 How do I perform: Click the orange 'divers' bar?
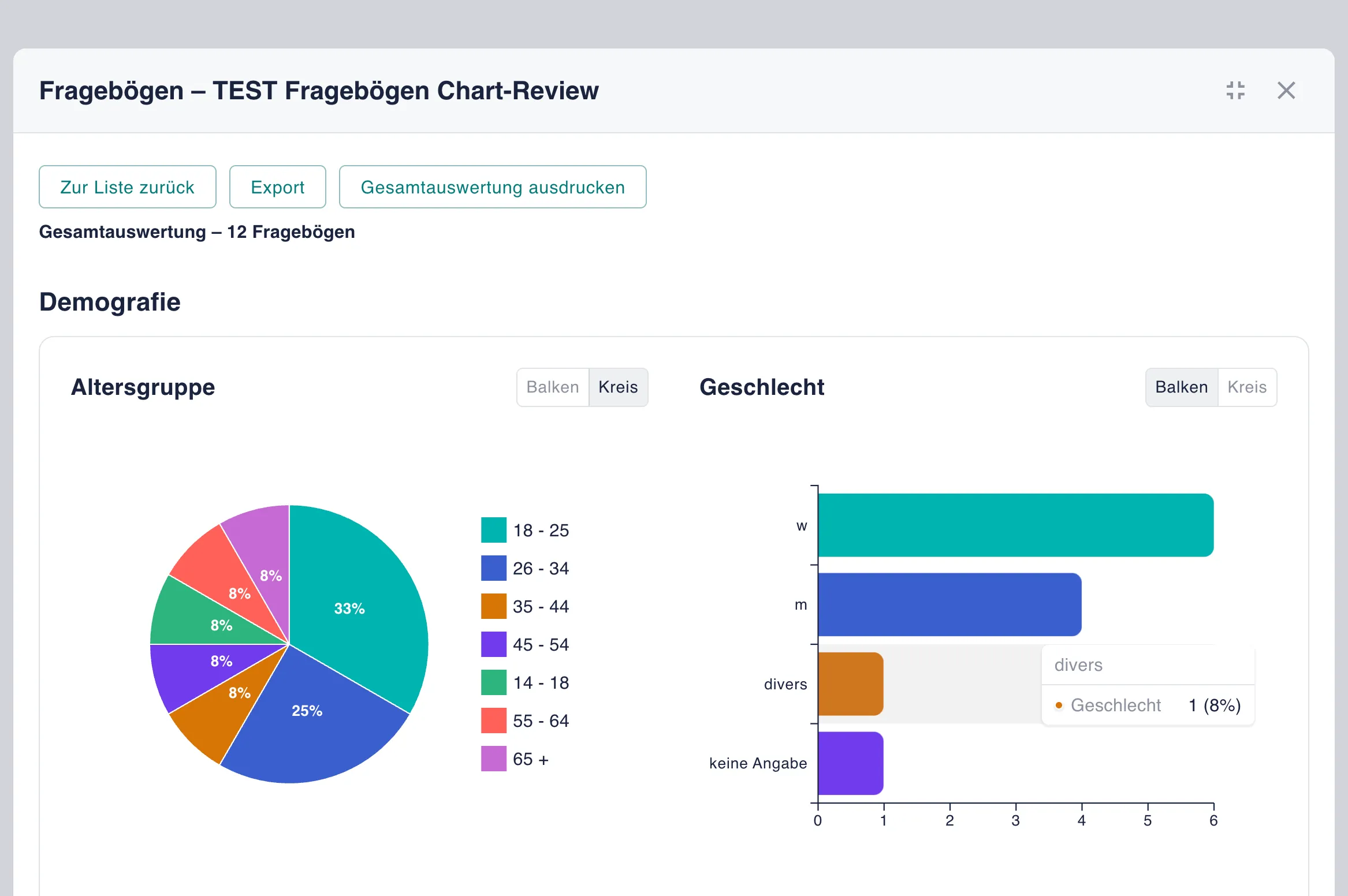click(851, 684)
